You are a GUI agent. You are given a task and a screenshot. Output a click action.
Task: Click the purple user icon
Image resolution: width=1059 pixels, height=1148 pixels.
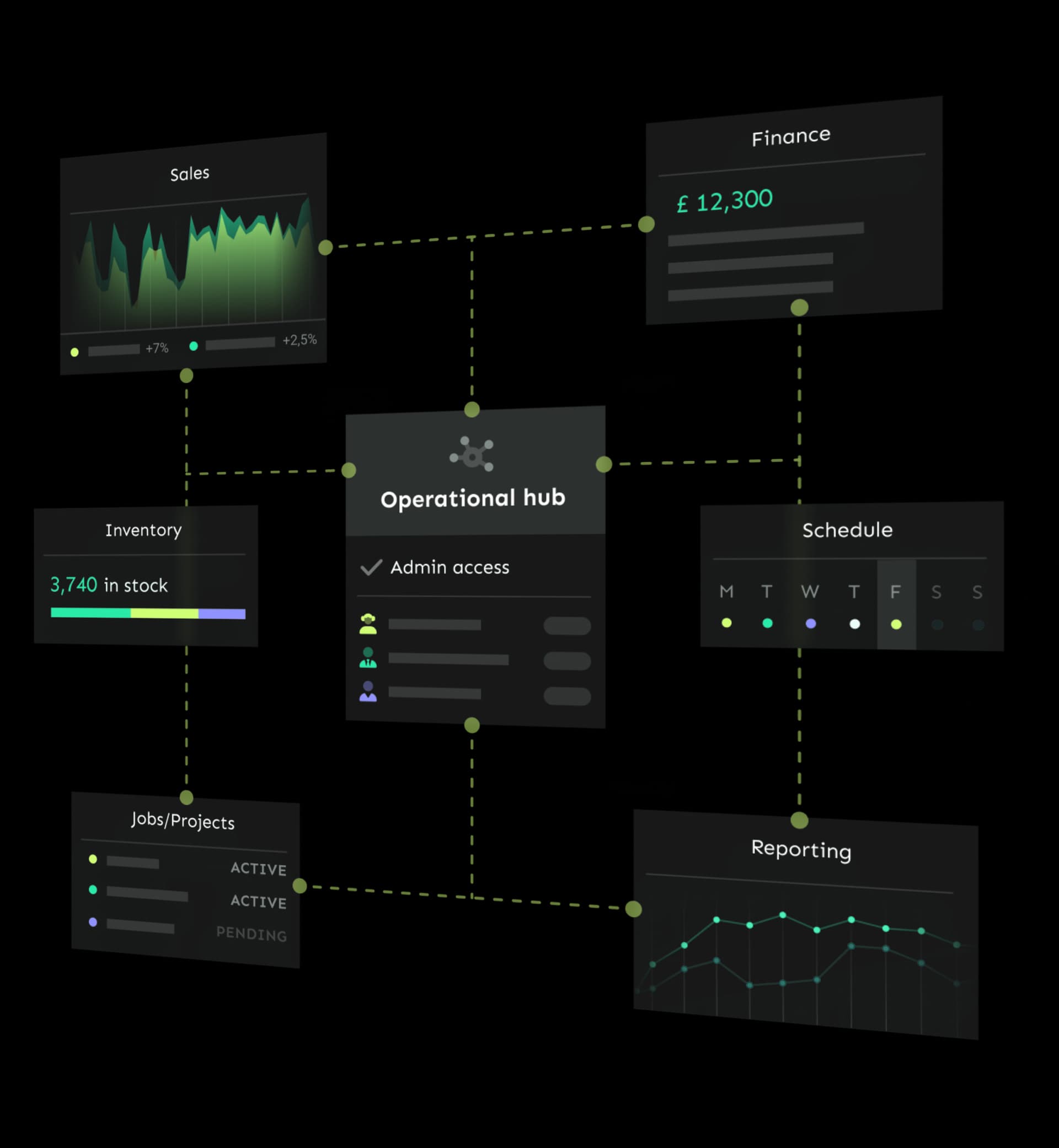[x=368, y=691]
